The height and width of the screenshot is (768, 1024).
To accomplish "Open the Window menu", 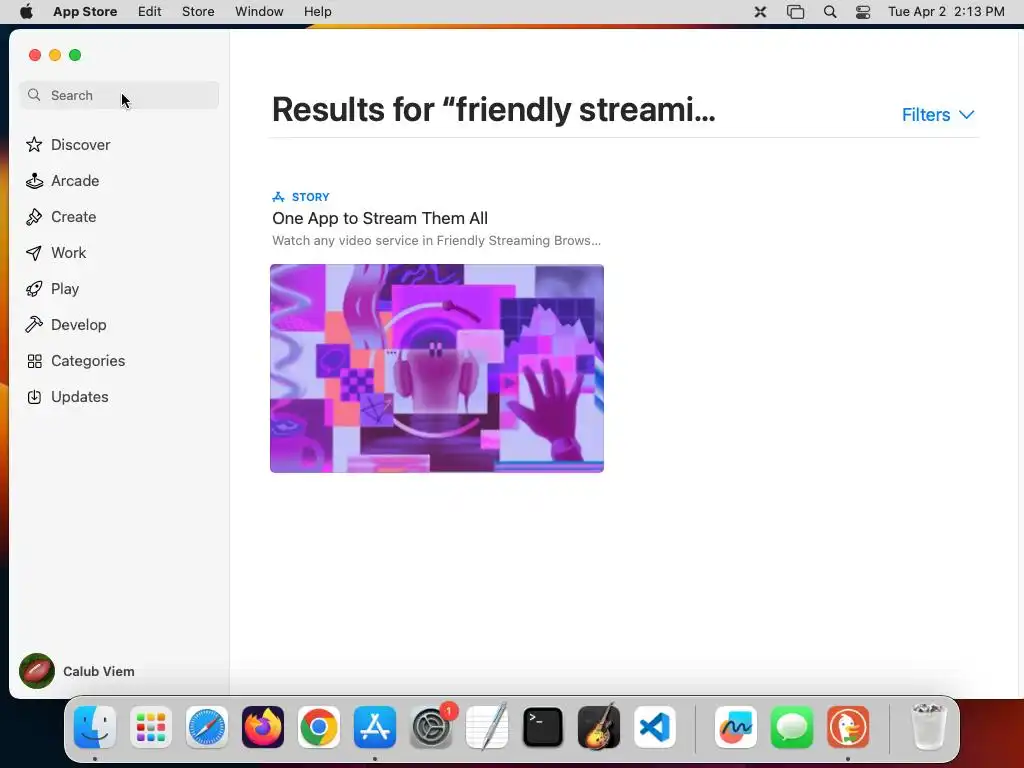I will pyautogui.click(x=259, y=12).
